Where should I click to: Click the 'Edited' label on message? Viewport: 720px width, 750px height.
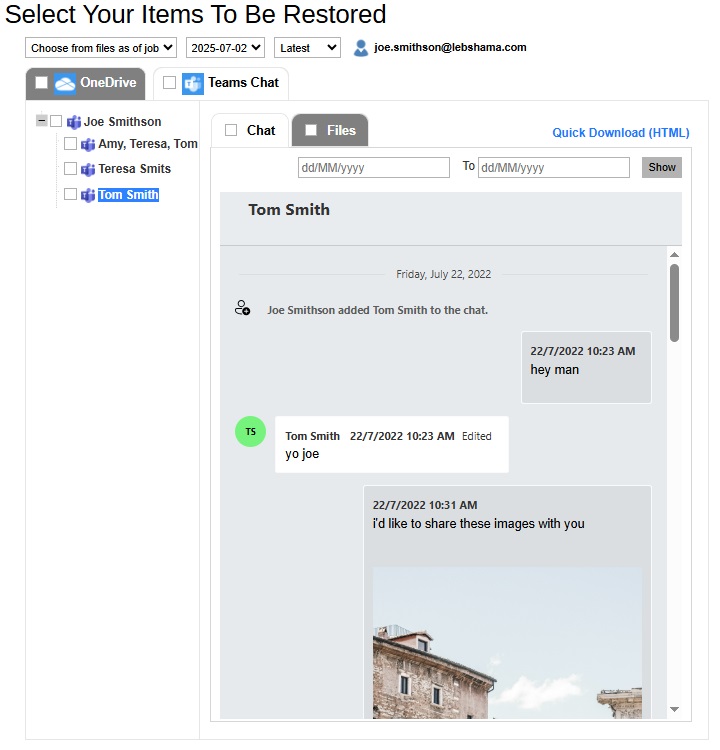476,436
